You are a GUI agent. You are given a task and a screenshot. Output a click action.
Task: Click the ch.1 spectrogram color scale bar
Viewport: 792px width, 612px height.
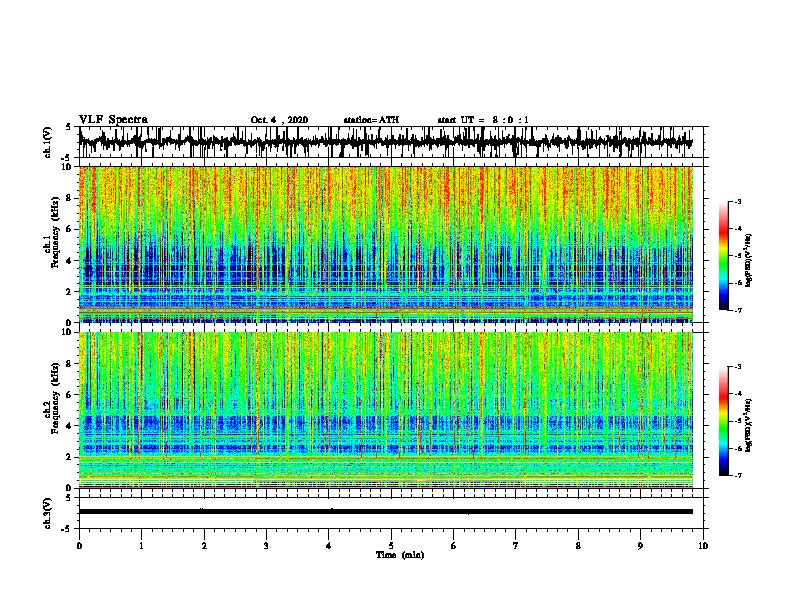tap(723, 256)
